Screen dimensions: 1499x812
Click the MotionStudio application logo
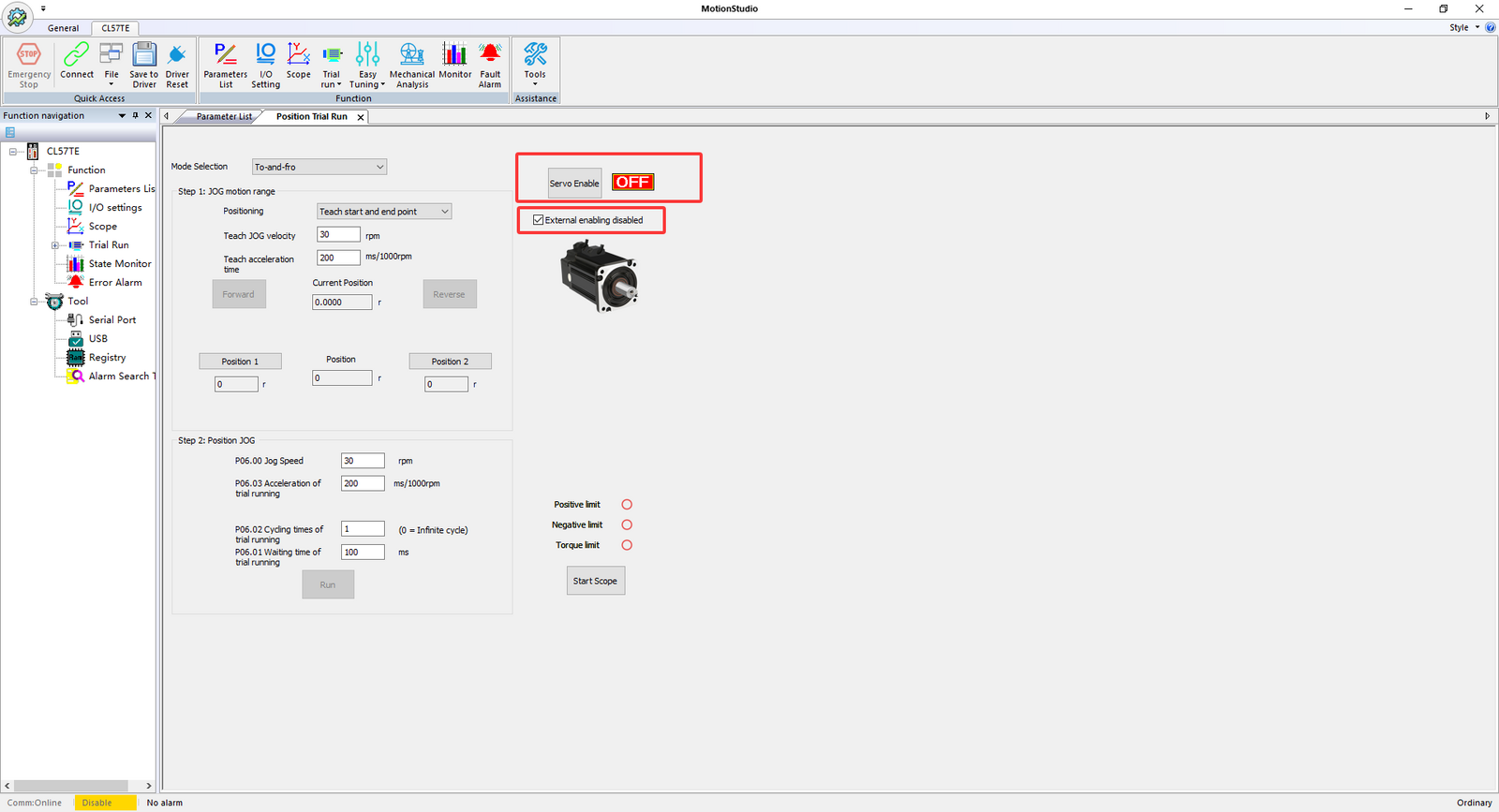(17, 15)
